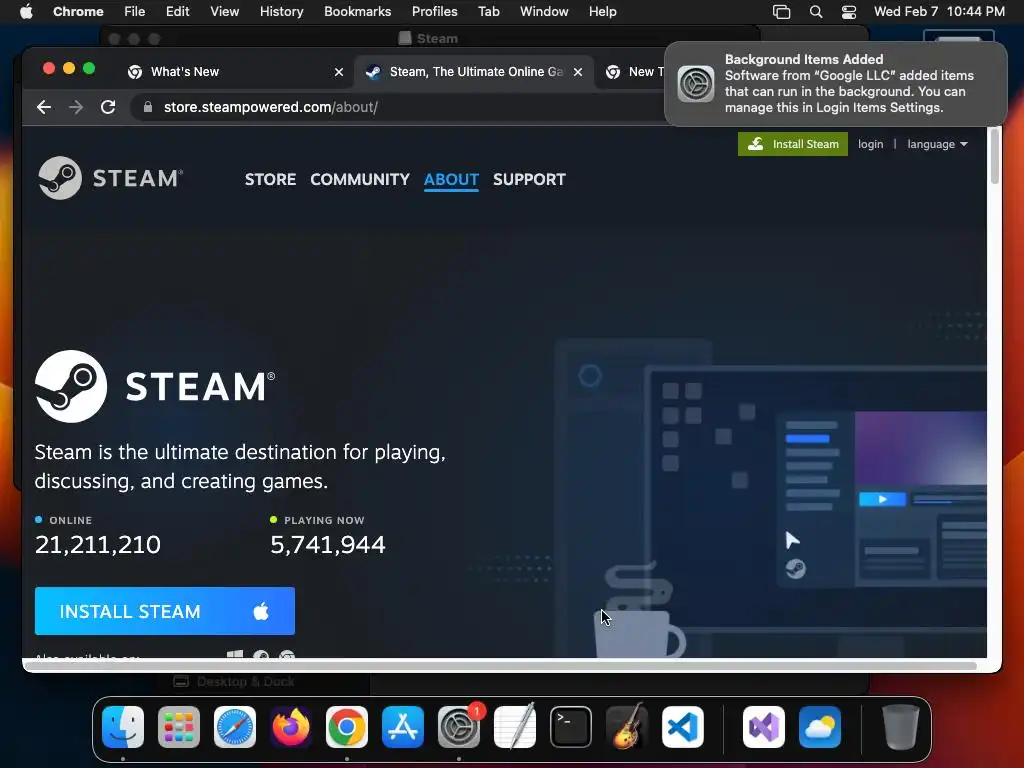The height and width of the screenshot is (768, 1024).
Task: Open App Store from the dock
Action: pyautogui.click(x=403, y=727)
